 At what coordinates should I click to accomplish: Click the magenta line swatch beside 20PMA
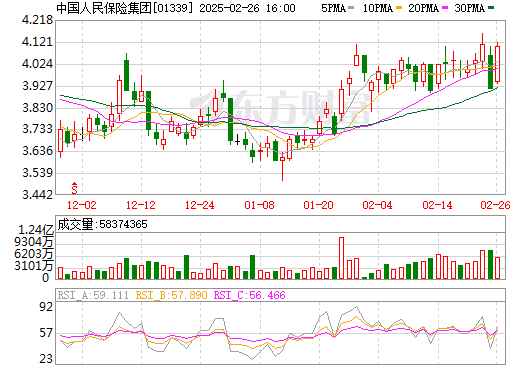[445, 7]
